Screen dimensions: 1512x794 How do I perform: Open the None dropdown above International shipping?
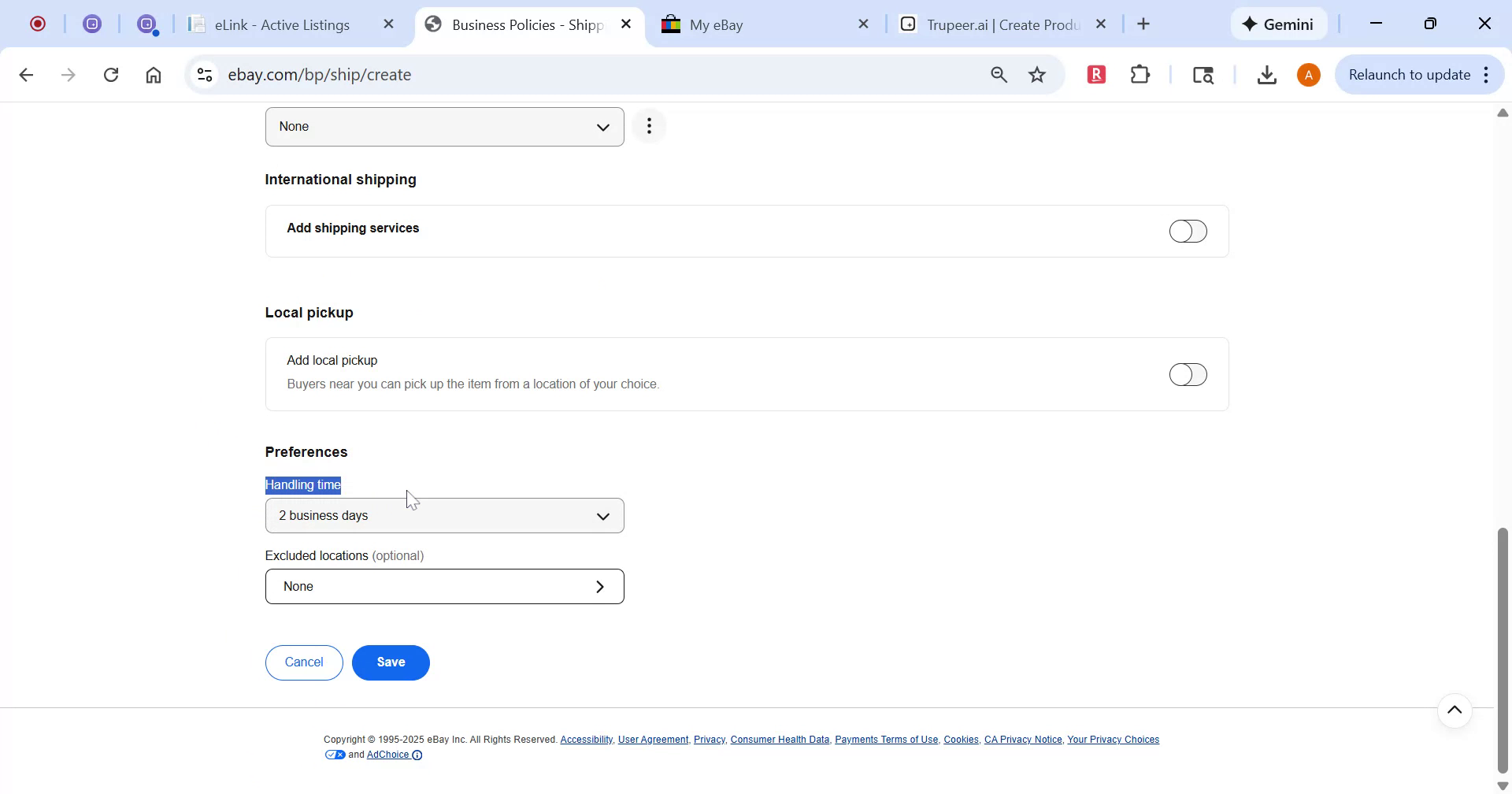pyautogui.click(x=445, y=126)
